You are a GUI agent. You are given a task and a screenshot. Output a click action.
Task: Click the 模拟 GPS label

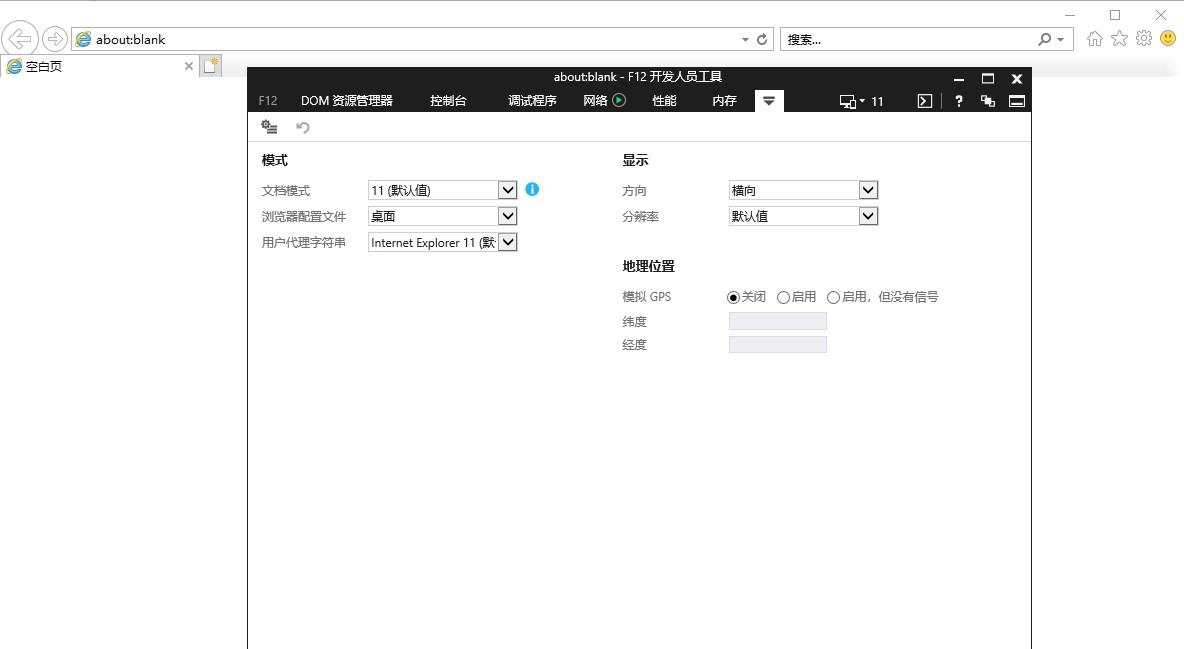click(x=646, y=297)
